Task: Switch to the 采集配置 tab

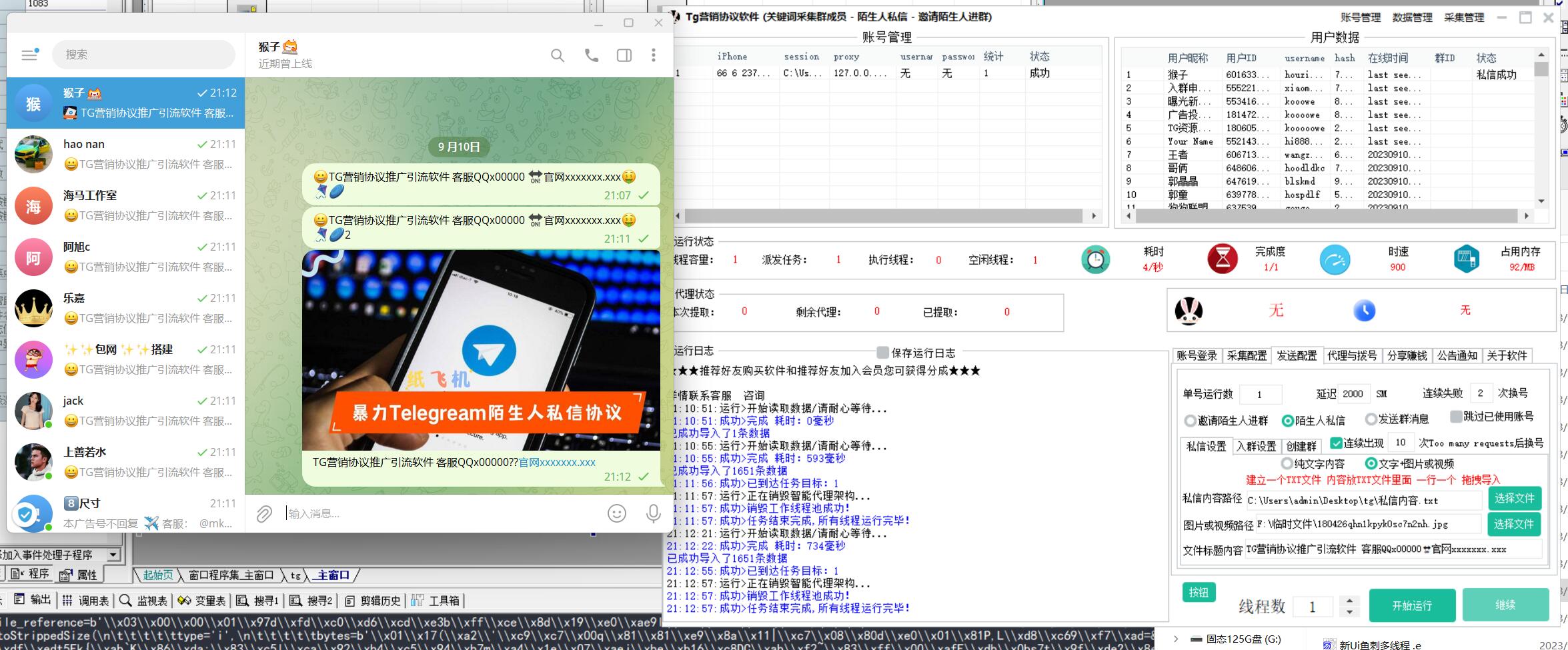Action: coord(1246,355)
